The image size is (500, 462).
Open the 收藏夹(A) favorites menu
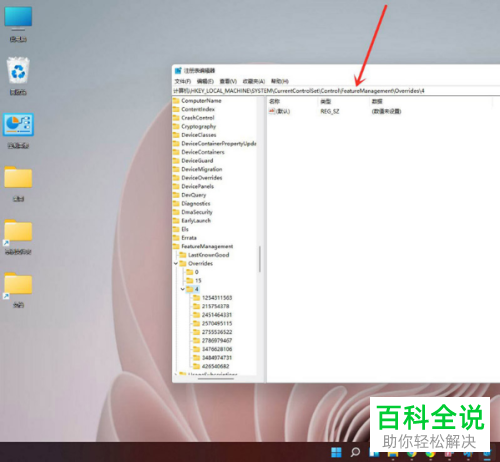pos(254,81)
